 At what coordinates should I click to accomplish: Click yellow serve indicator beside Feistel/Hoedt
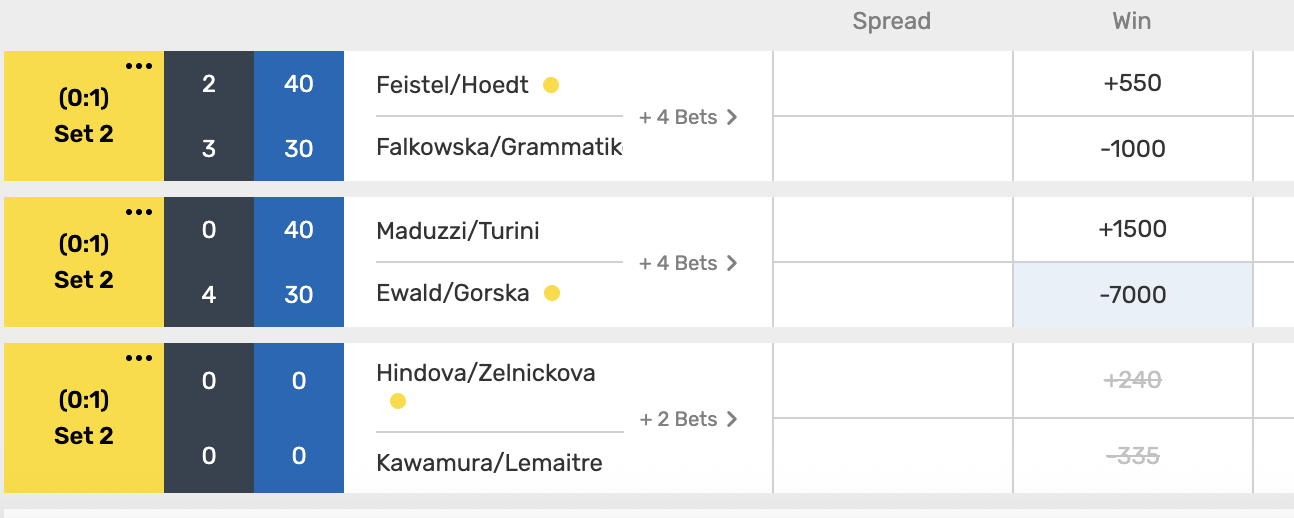point(551,85)
